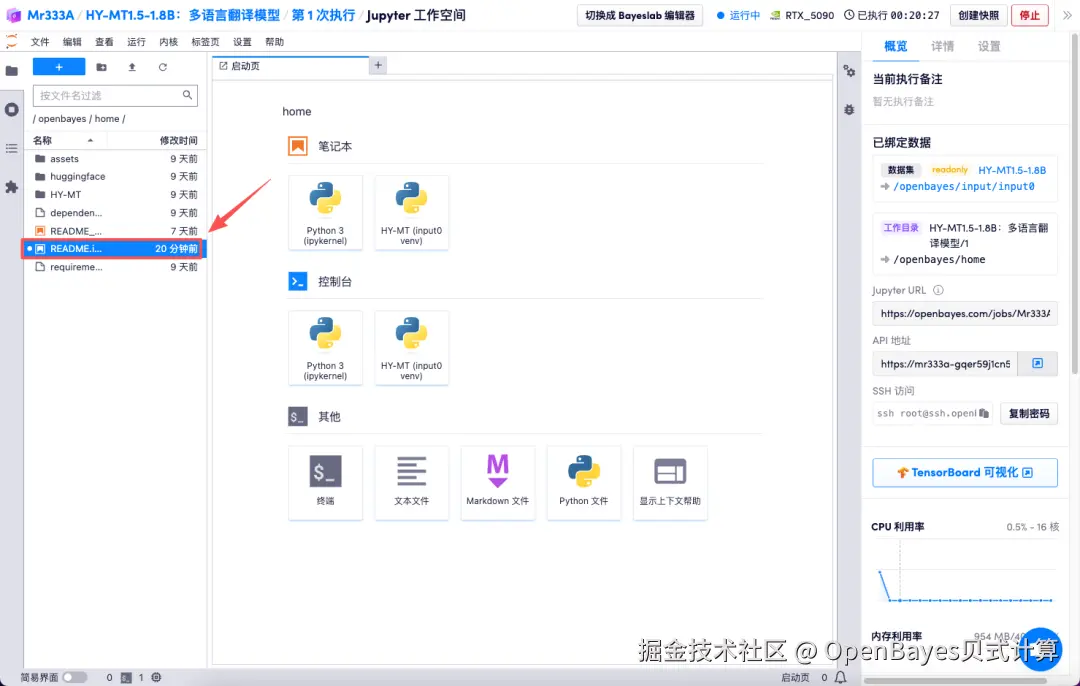Open Python 3 (ipykernel) console
This screenshot has width=1080, height=686.
[325, 348]
